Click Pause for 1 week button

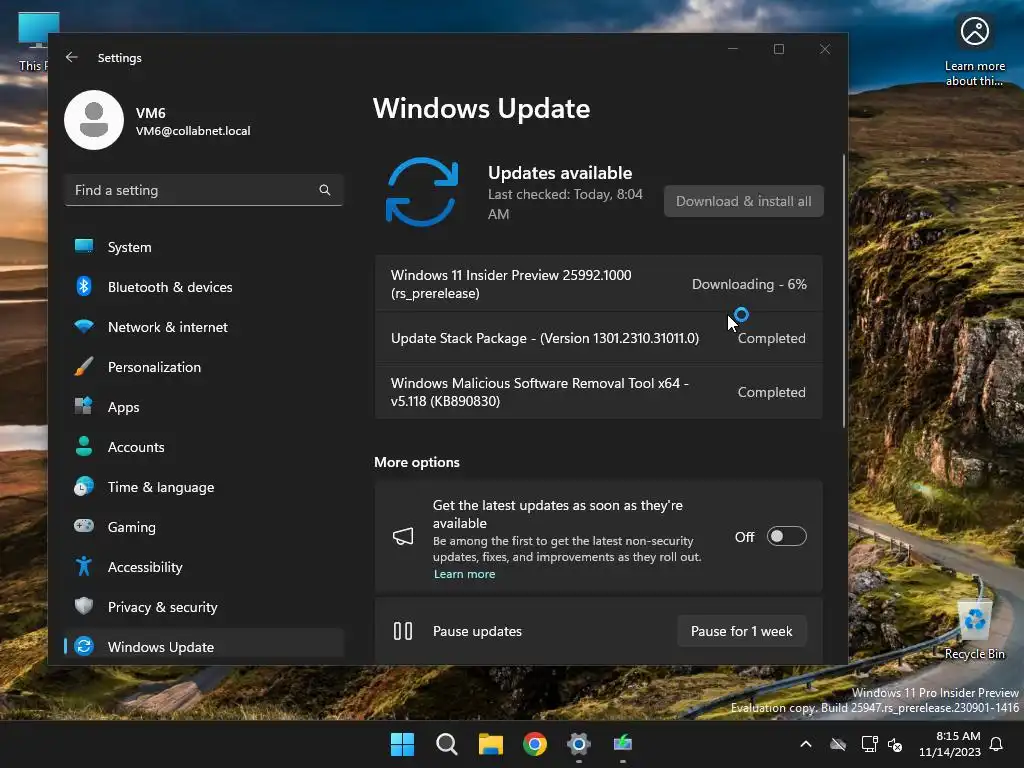point(741,631)
